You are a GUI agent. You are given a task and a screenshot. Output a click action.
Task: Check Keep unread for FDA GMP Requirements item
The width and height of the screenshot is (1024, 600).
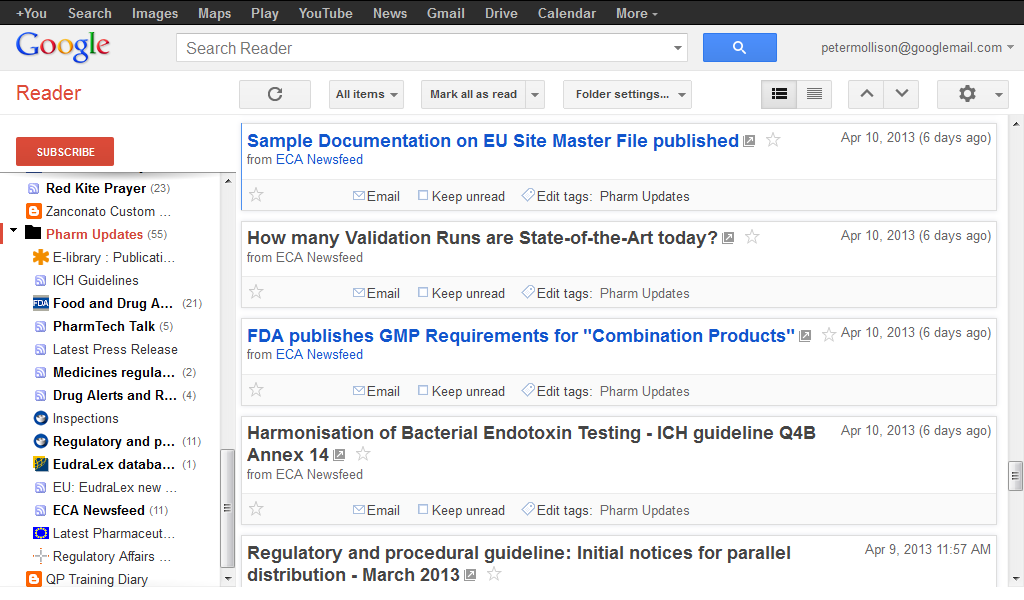coord(423,390)
